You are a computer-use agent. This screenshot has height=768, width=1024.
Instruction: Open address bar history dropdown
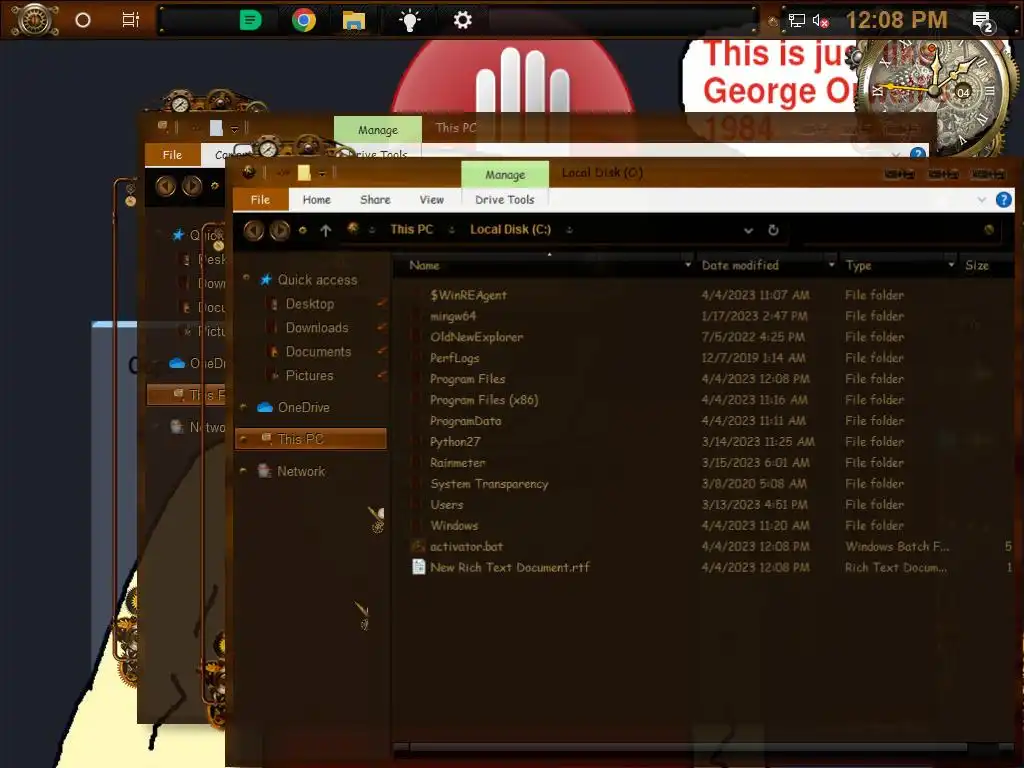click(x=748, y=231)
